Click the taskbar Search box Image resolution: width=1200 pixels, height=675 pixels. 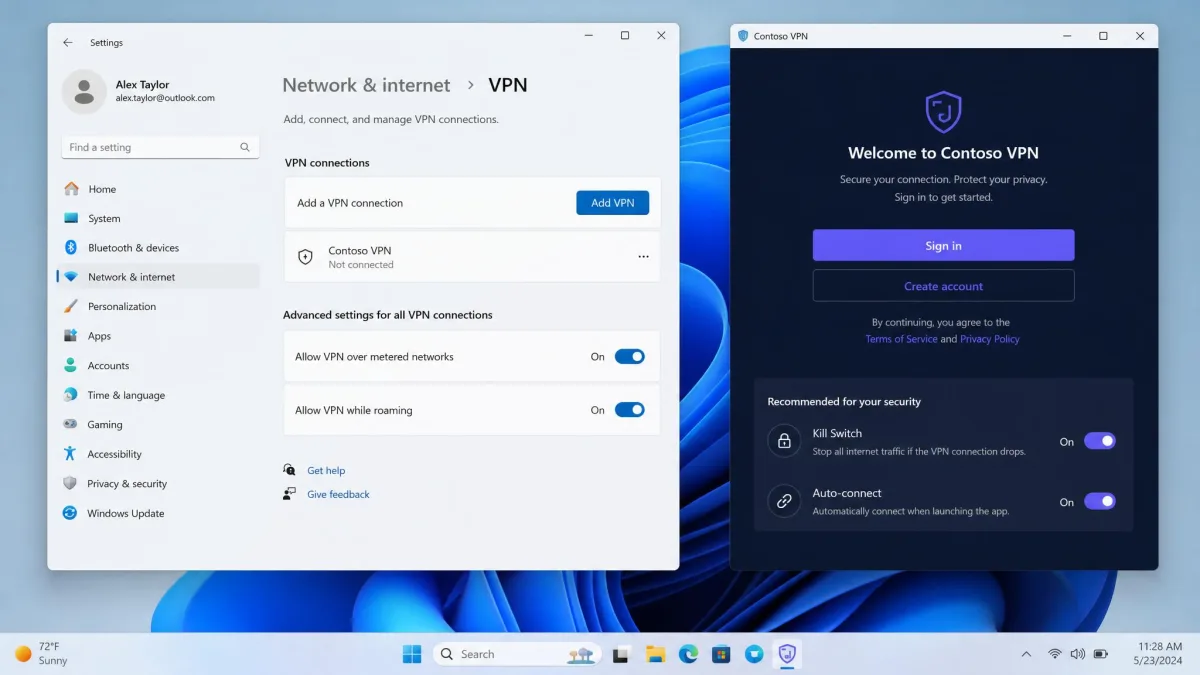(x=517, y=654)
